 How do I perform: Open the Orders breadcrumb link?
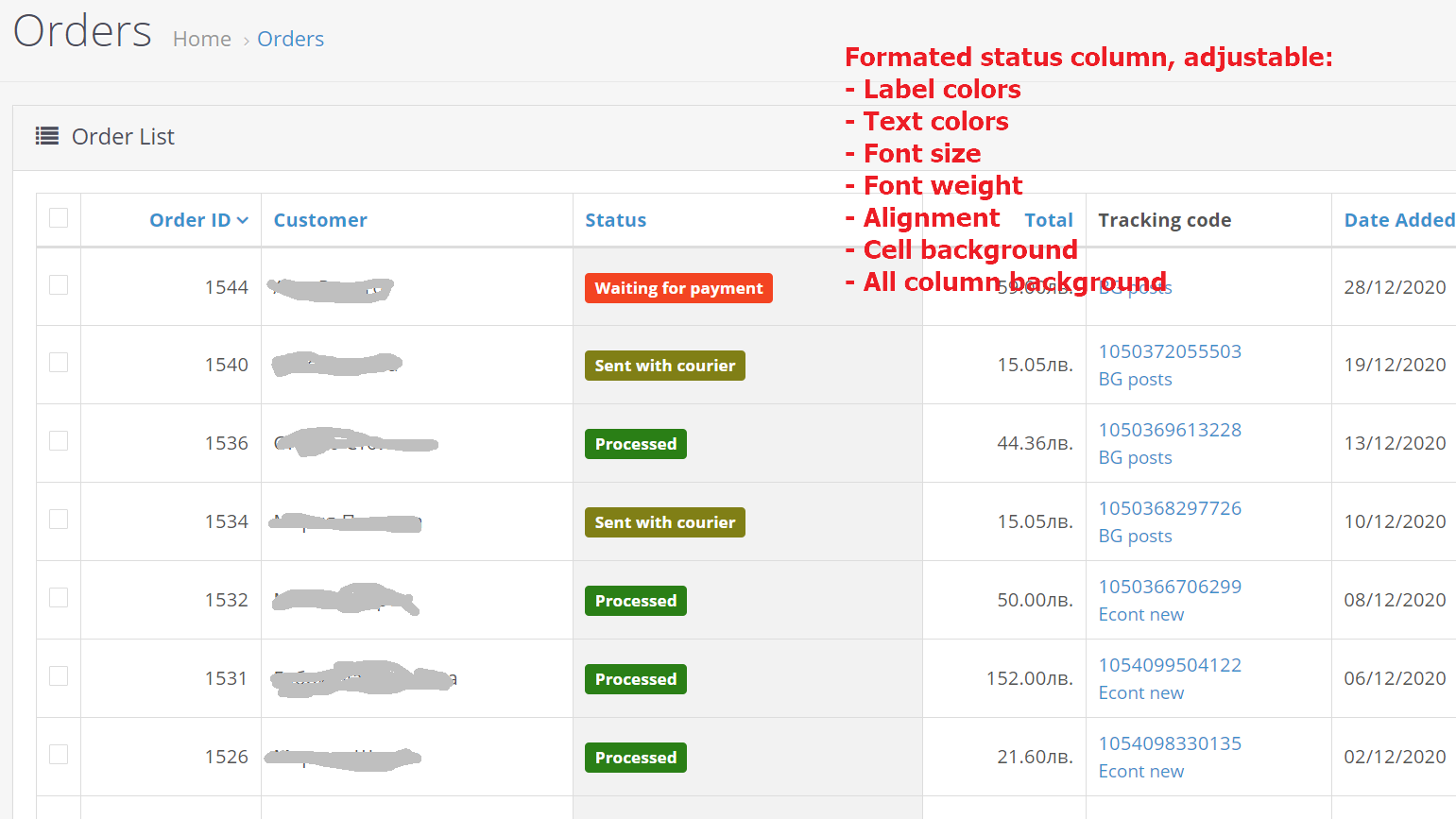click(290, 39)
